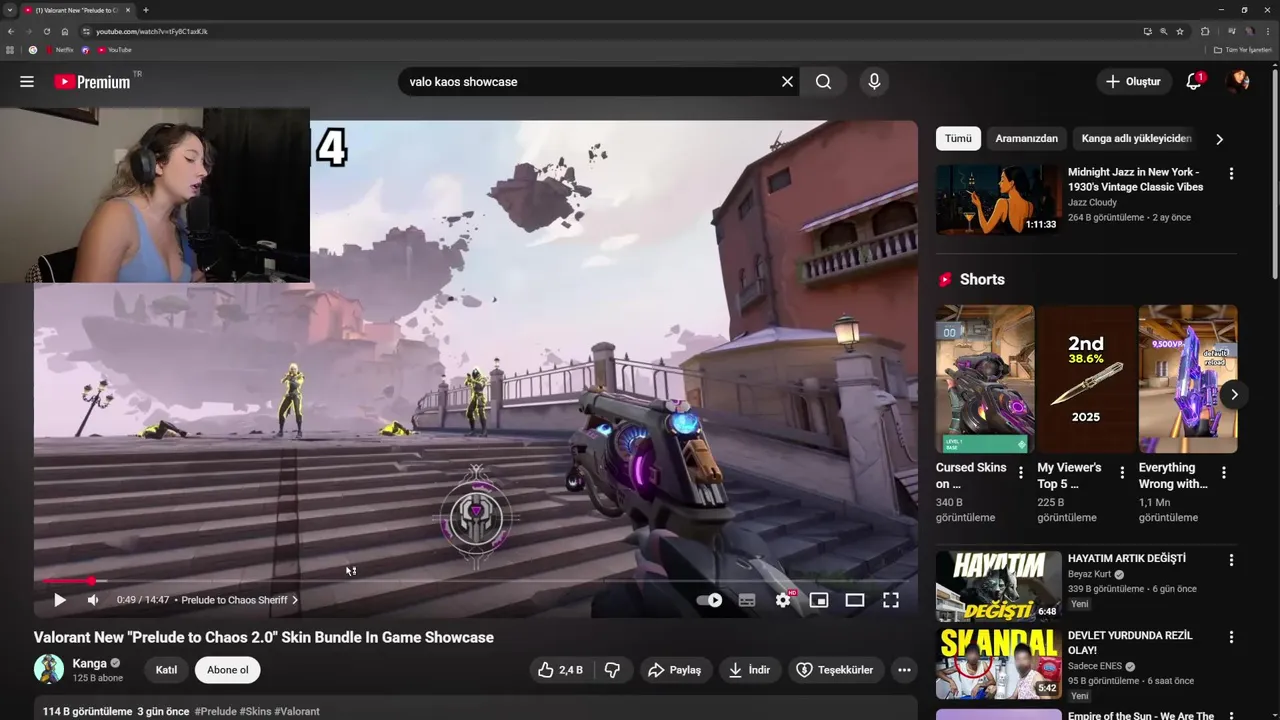
Task: Open the YouTube guide hamburger menu
Action: (27, 82)
